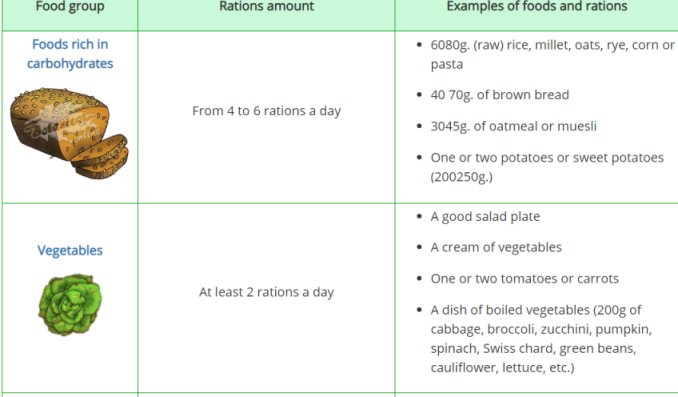
Task: Click the word carbohydrates in the blue link
Action: click(x=70, y=64)
